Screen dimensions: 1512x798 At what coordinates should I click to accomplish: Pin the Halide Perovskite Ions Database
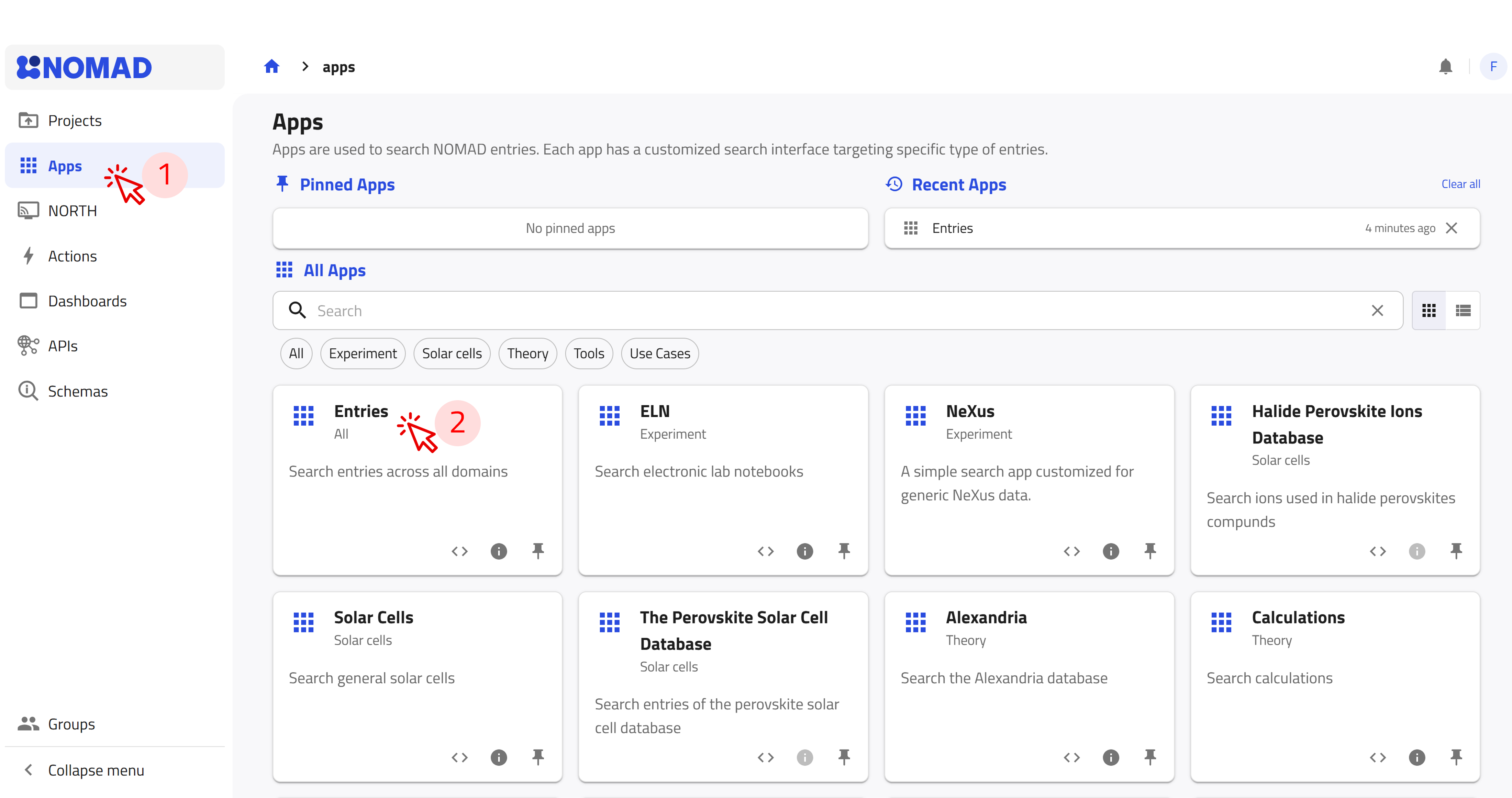tap(1456, 551)
